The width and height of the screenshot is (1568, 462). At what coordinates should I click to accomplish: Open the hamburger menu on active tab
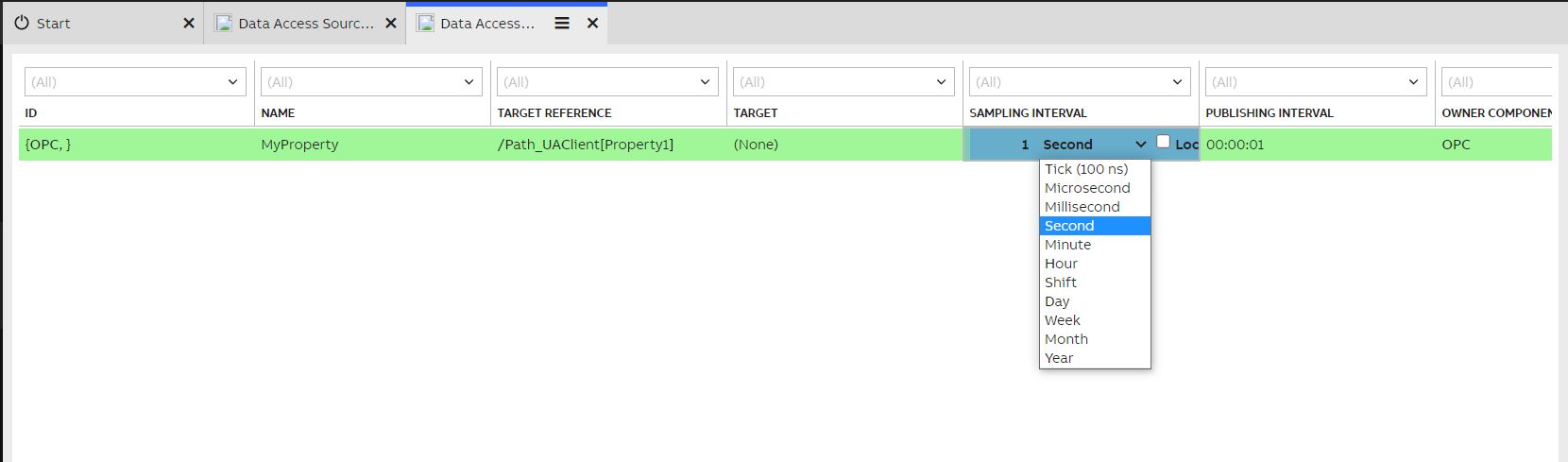(562, 24)
